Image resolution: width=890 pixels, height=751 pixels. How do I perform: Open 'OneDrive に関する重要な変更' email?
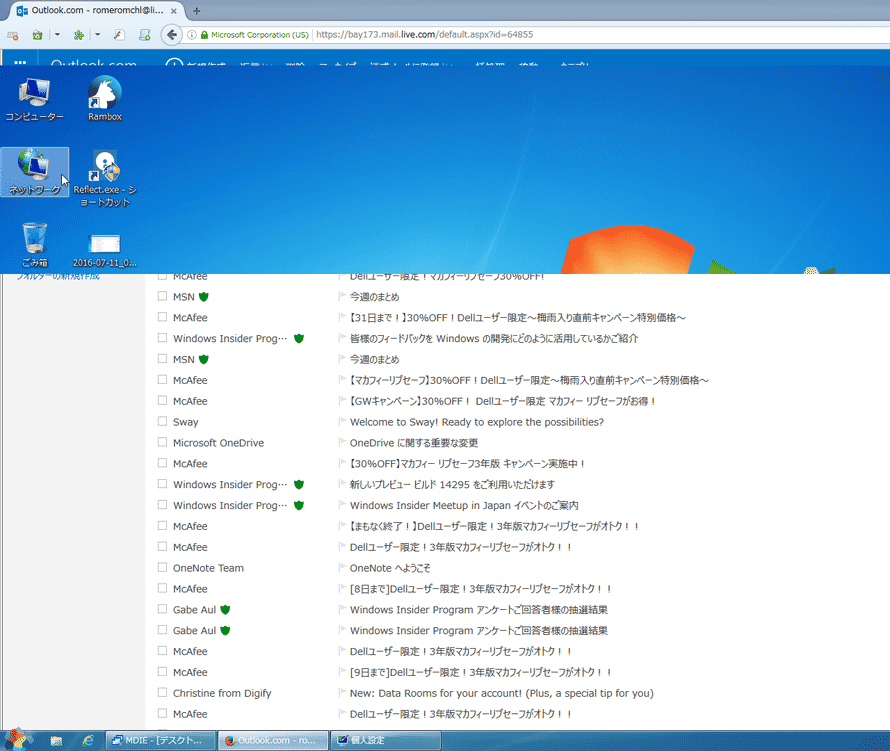(x=414, y=443)
